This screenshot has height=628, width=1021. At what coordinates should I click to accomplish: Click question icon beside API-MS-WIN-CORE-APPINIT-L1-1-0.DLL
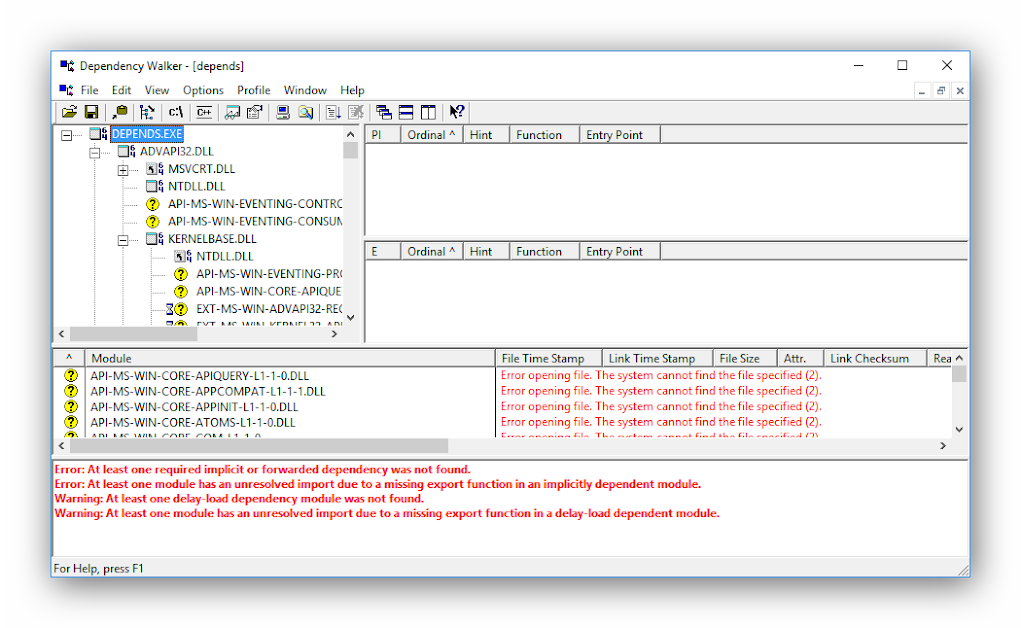[x=70, y=407]
